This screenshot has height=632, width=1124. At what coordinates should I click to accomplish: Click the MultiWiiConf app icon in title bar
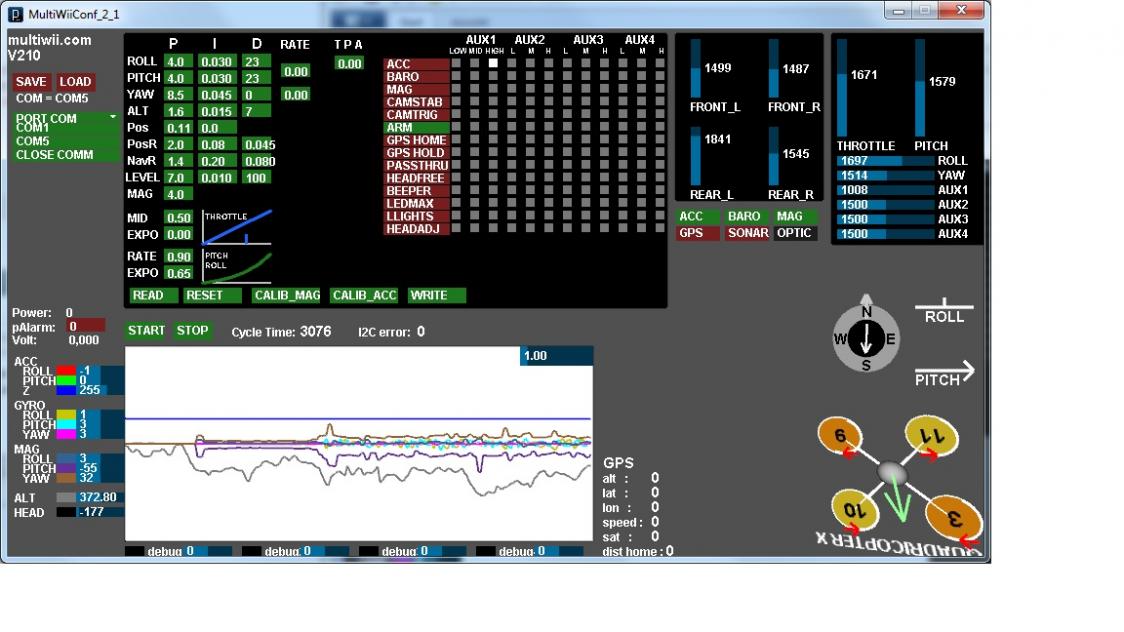tap(15, 14)
